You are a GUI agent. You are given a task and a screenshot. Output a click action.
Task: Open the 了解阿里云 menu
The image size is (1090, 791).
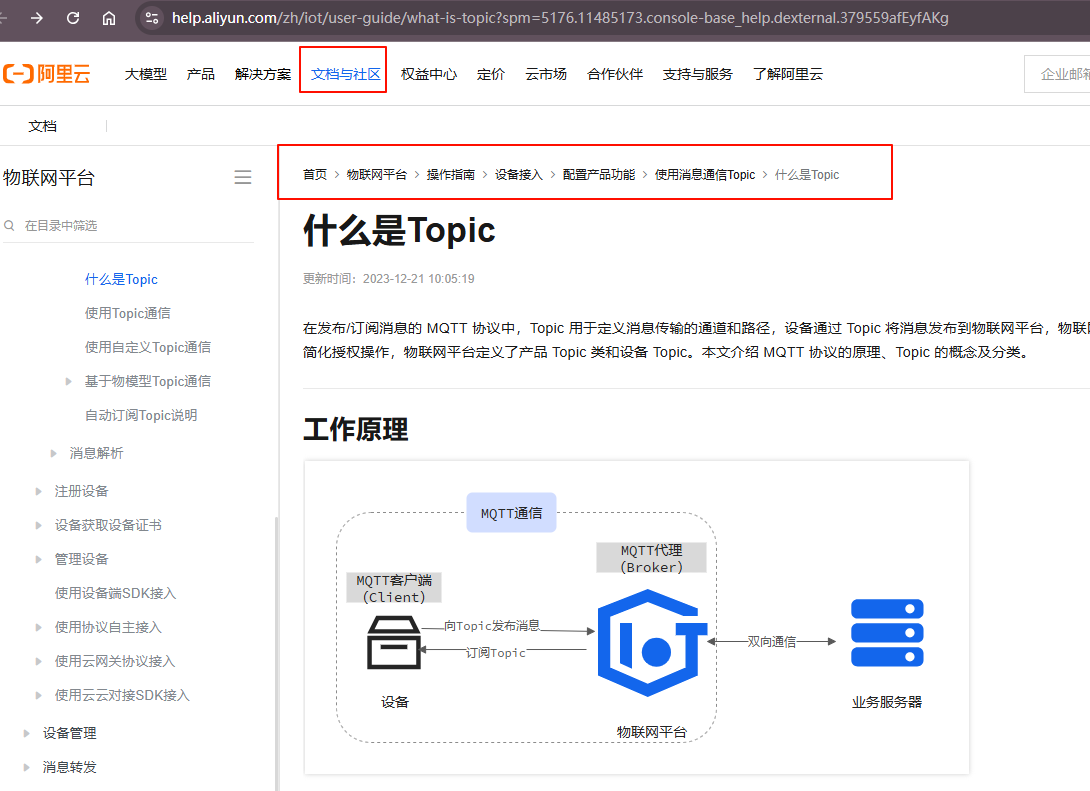coord(788,74)
